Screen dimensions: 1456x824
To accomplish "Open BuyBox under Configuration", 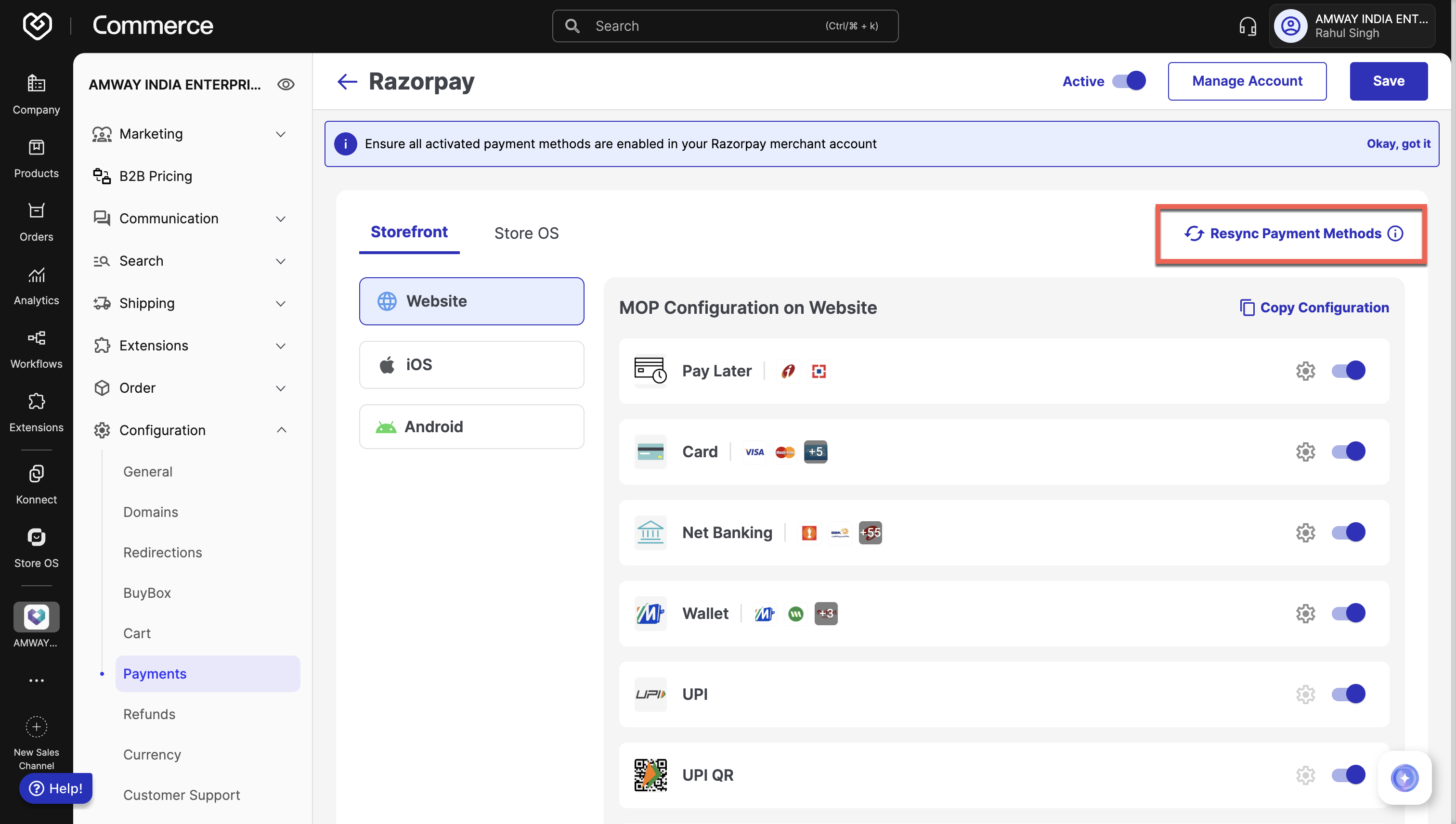I will pyautogui.click(x=147, y=593).
